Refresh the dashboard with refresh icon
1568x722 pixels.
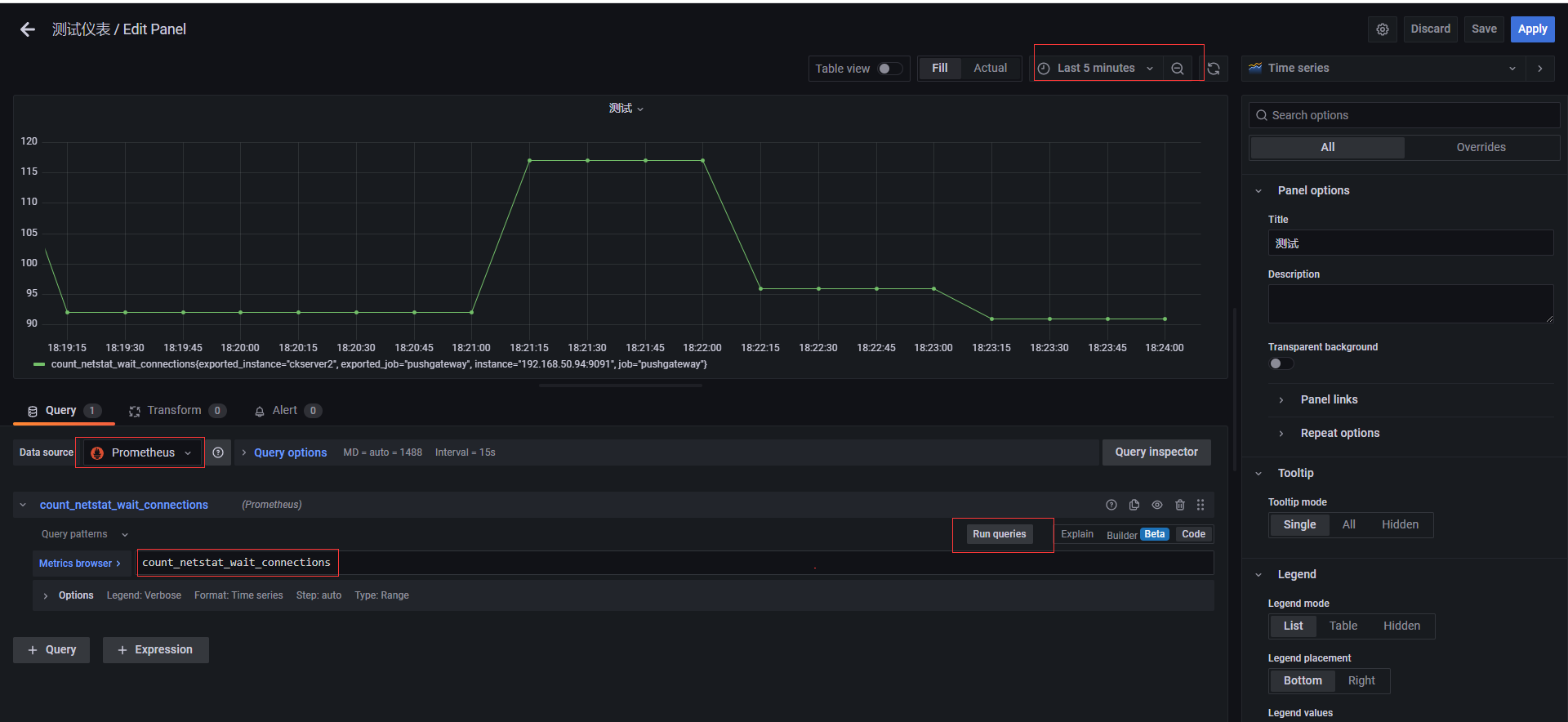coord(1214,69)
